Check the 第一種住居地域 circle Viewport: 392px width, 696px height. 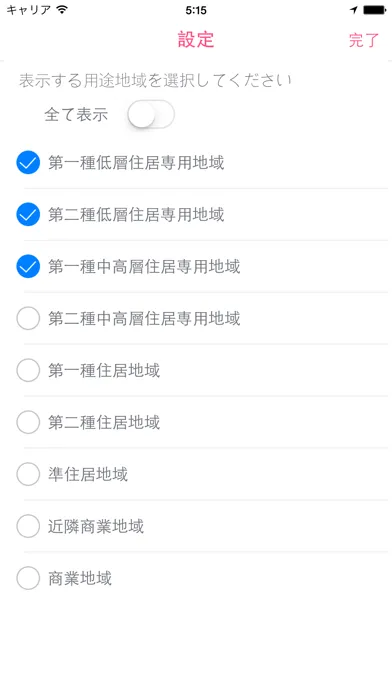28,370
